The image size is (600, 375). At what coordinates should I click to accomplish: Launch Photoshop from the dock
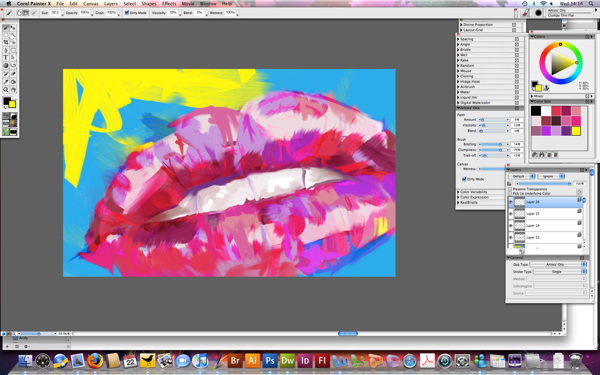point(270,360)
